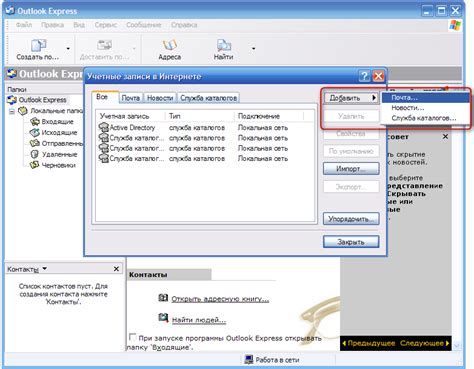Viewport: 474px width, 369px height.
Task: Switch to the Новости tab
Action: pyautogui.click(x=160, y=98)
